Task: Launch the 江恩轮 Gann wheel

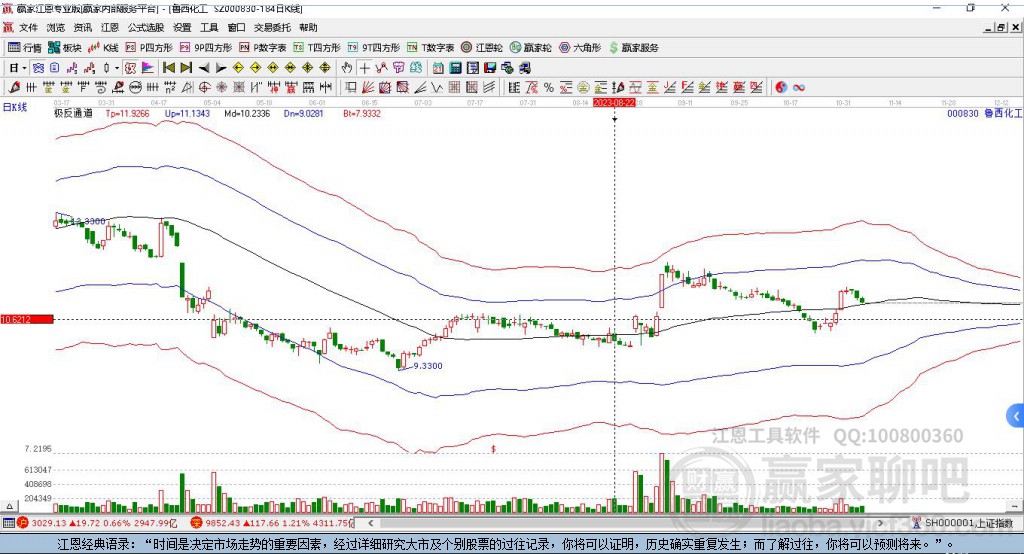Action: point(482,48)
